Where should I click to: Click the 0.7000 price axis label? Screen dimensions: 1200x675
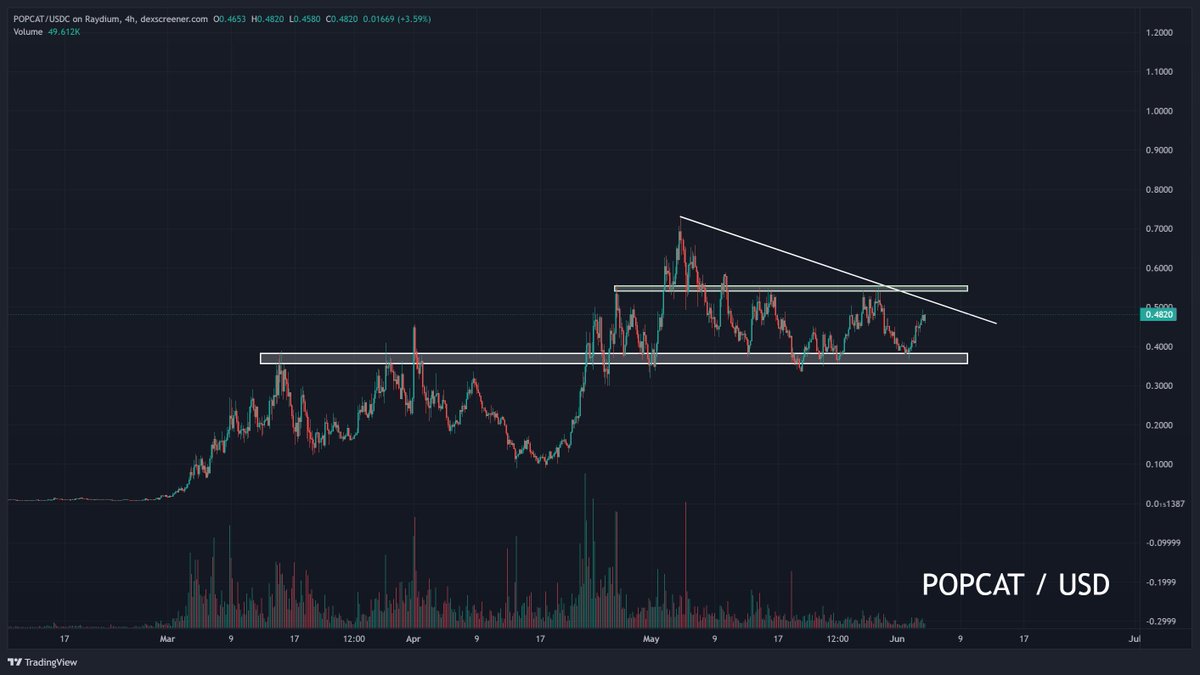coord(1158,229)
